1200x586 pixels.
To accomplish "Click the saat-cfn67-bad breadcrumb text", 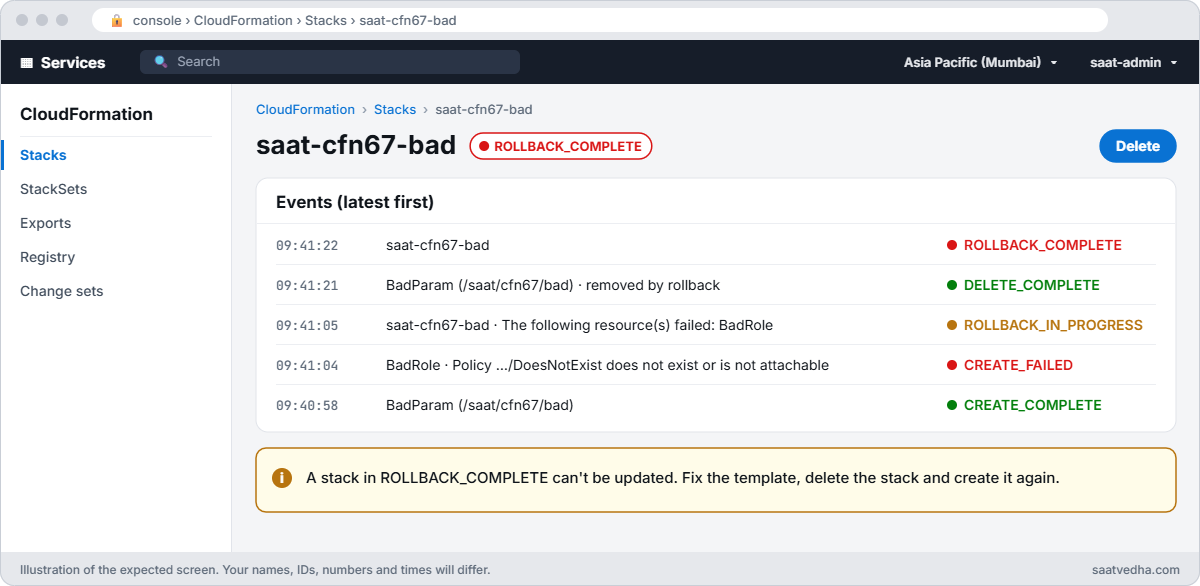I will click(x=484, y=109).
